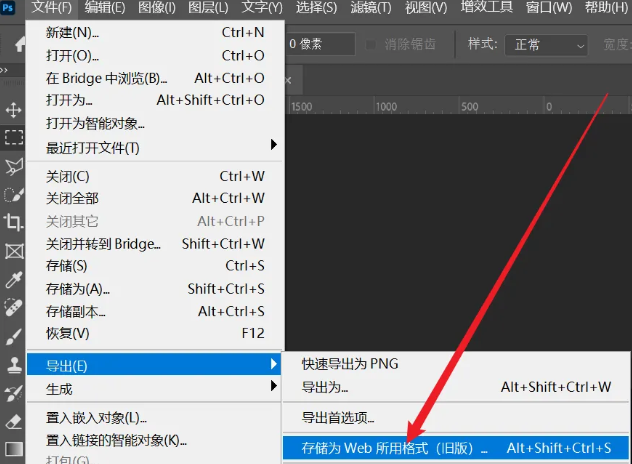Choose 关闭全部 menu entry

155,198
